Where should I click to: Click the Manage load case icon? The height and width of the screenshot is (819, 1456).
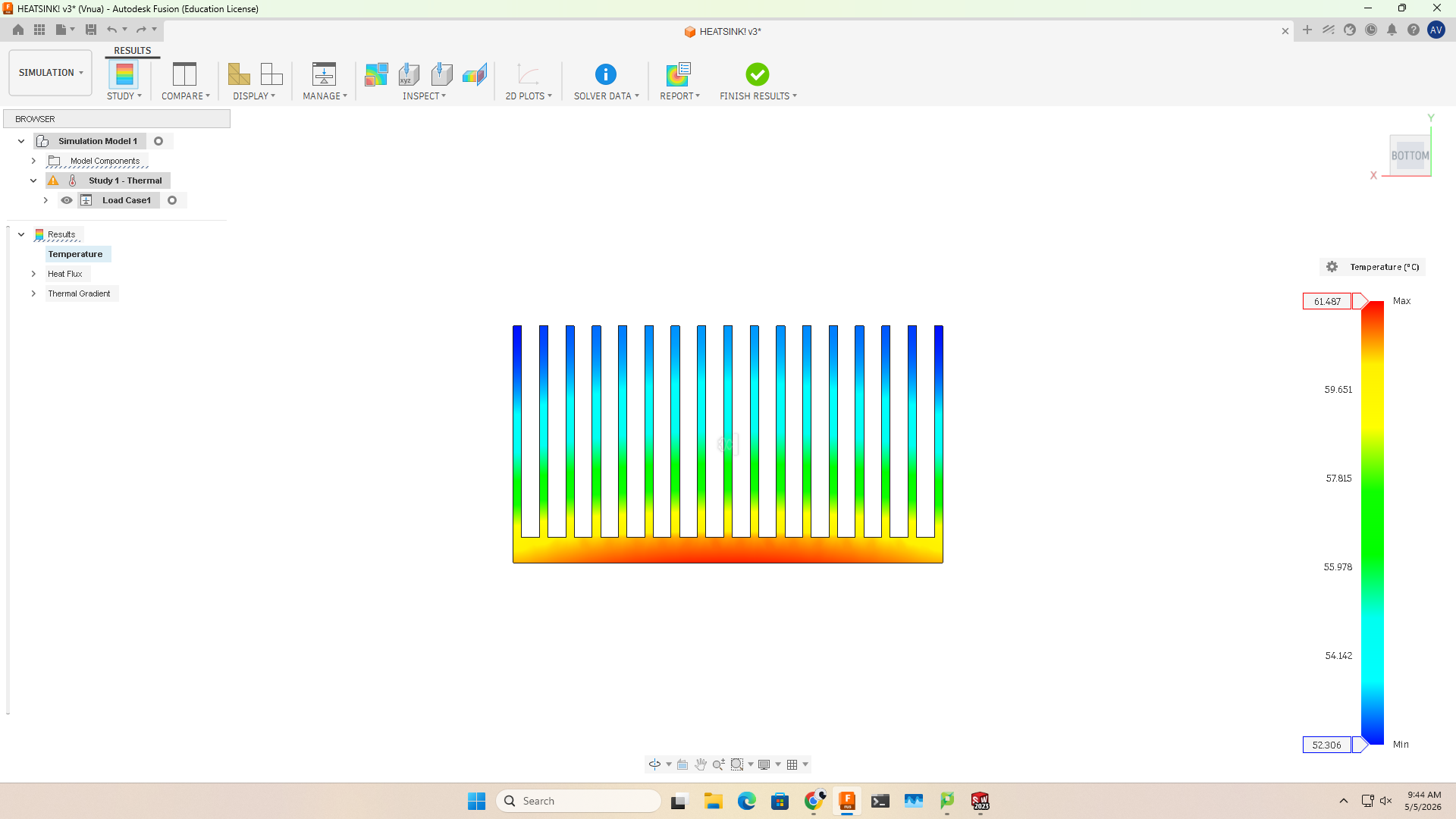pos(324,74)
